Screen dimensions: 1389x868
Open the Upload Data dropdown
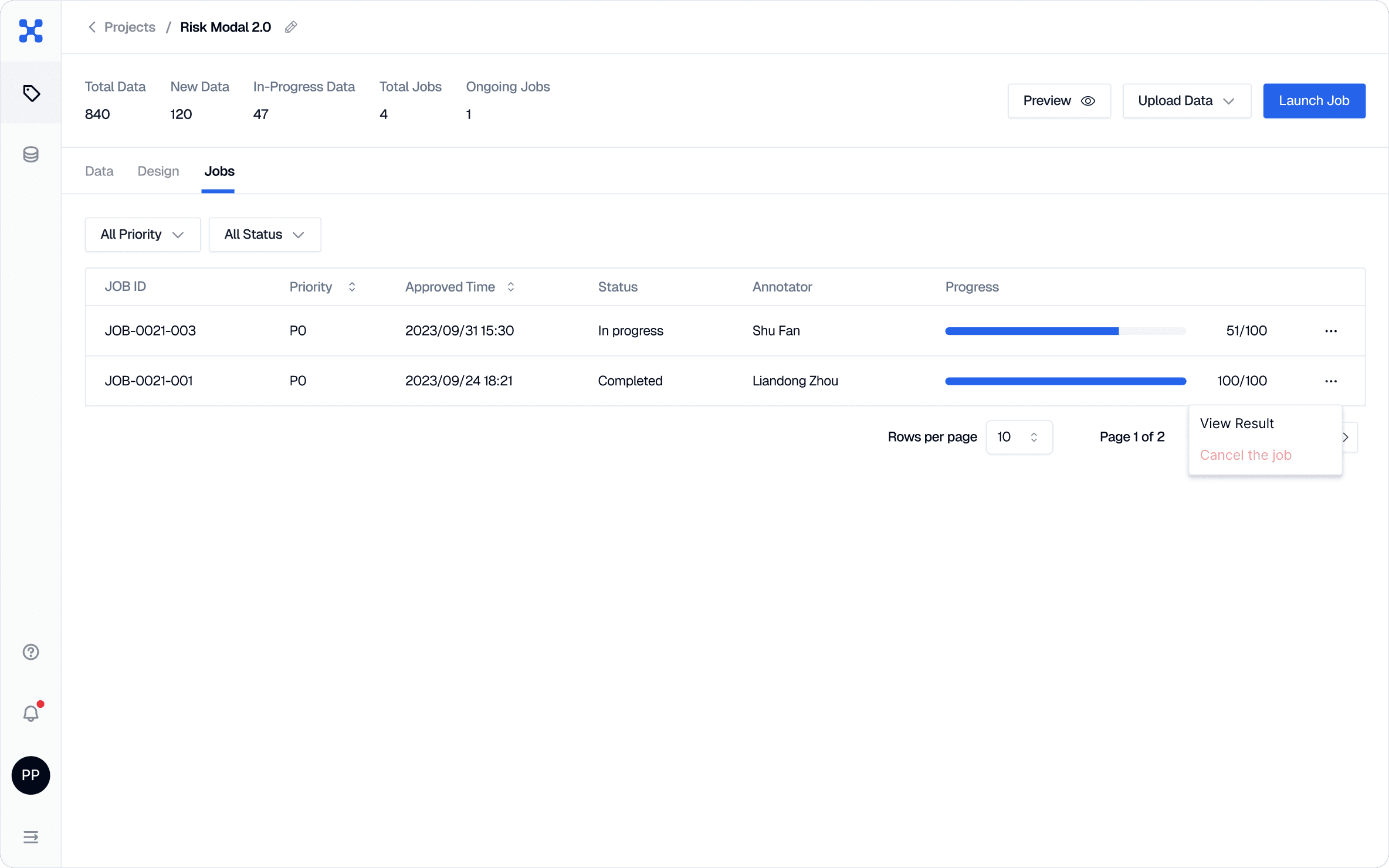(x=1187, y=101)
